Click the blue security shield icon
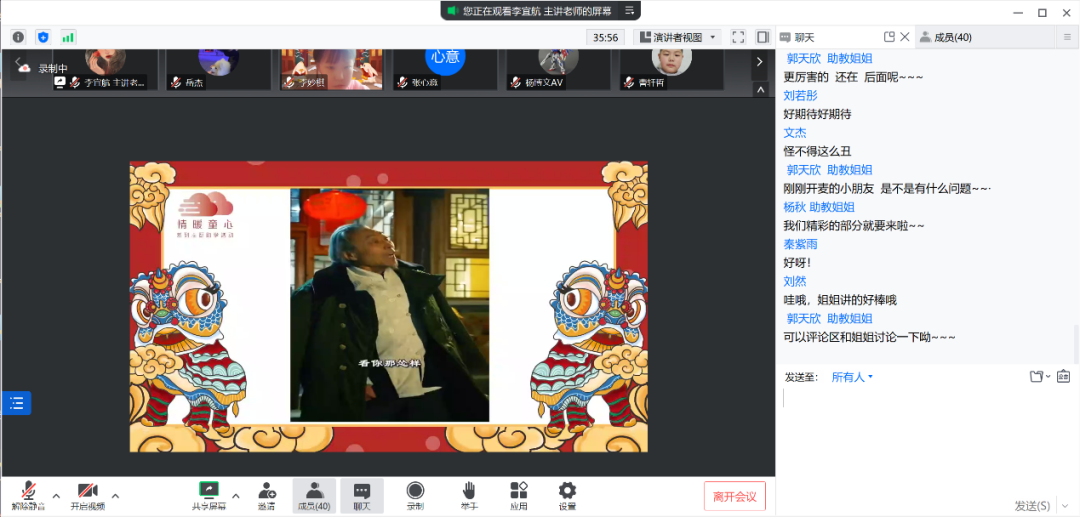This screenshot has height=517, width=1080. 43,37
